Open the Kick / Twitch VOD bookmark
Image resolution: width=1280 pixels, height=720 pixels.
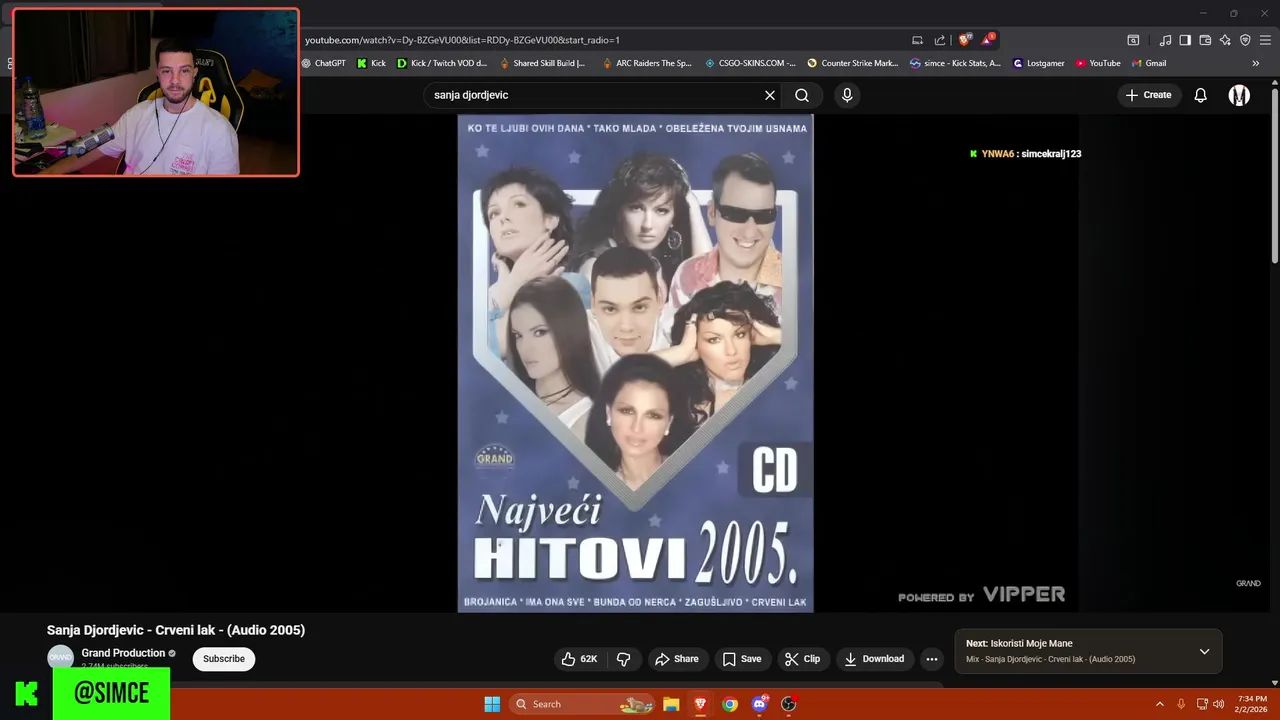point(442,63)
